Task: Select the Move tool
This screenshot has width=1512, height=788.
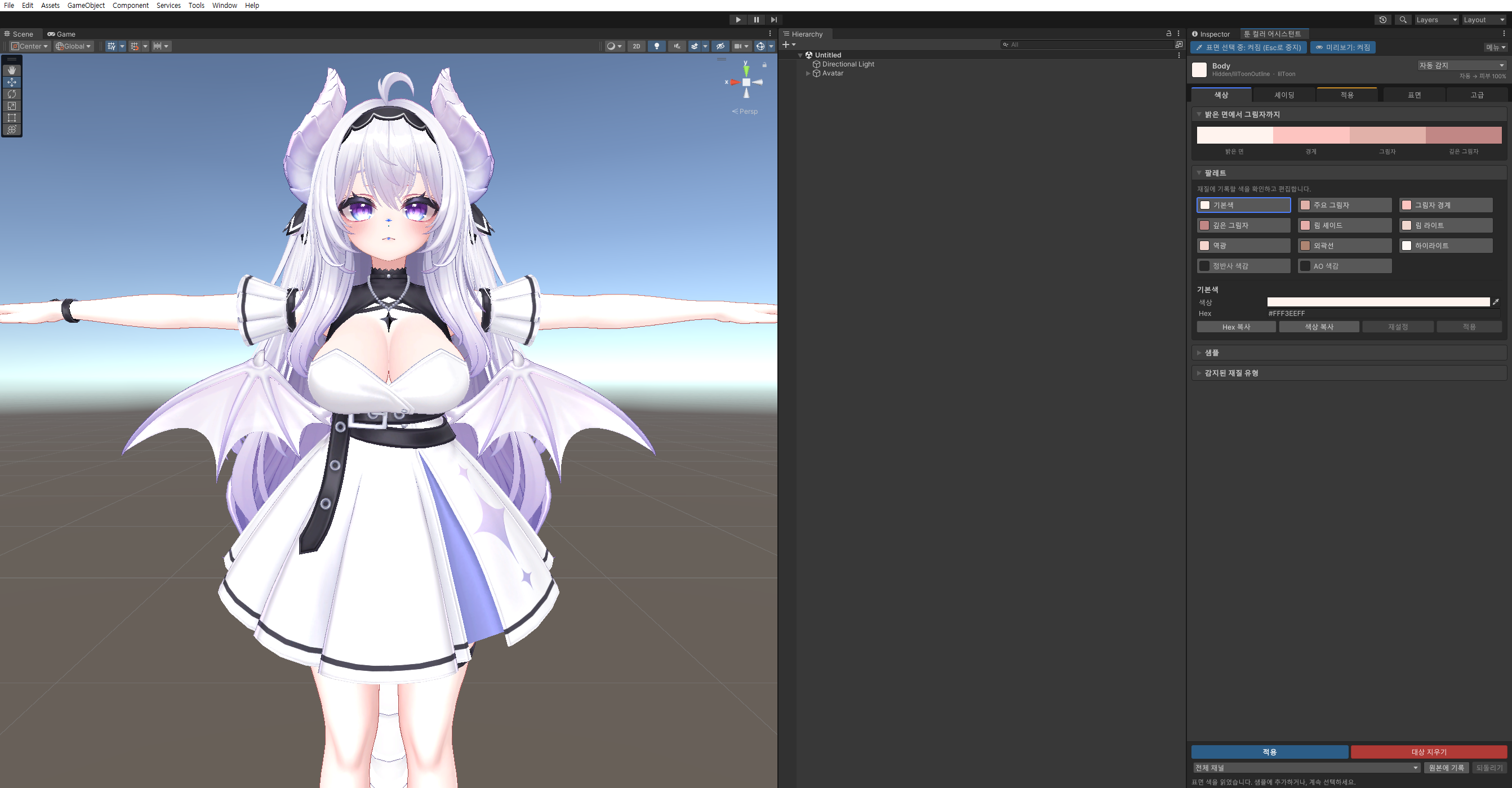Action: pyautogui.click(x=12, y=82)
